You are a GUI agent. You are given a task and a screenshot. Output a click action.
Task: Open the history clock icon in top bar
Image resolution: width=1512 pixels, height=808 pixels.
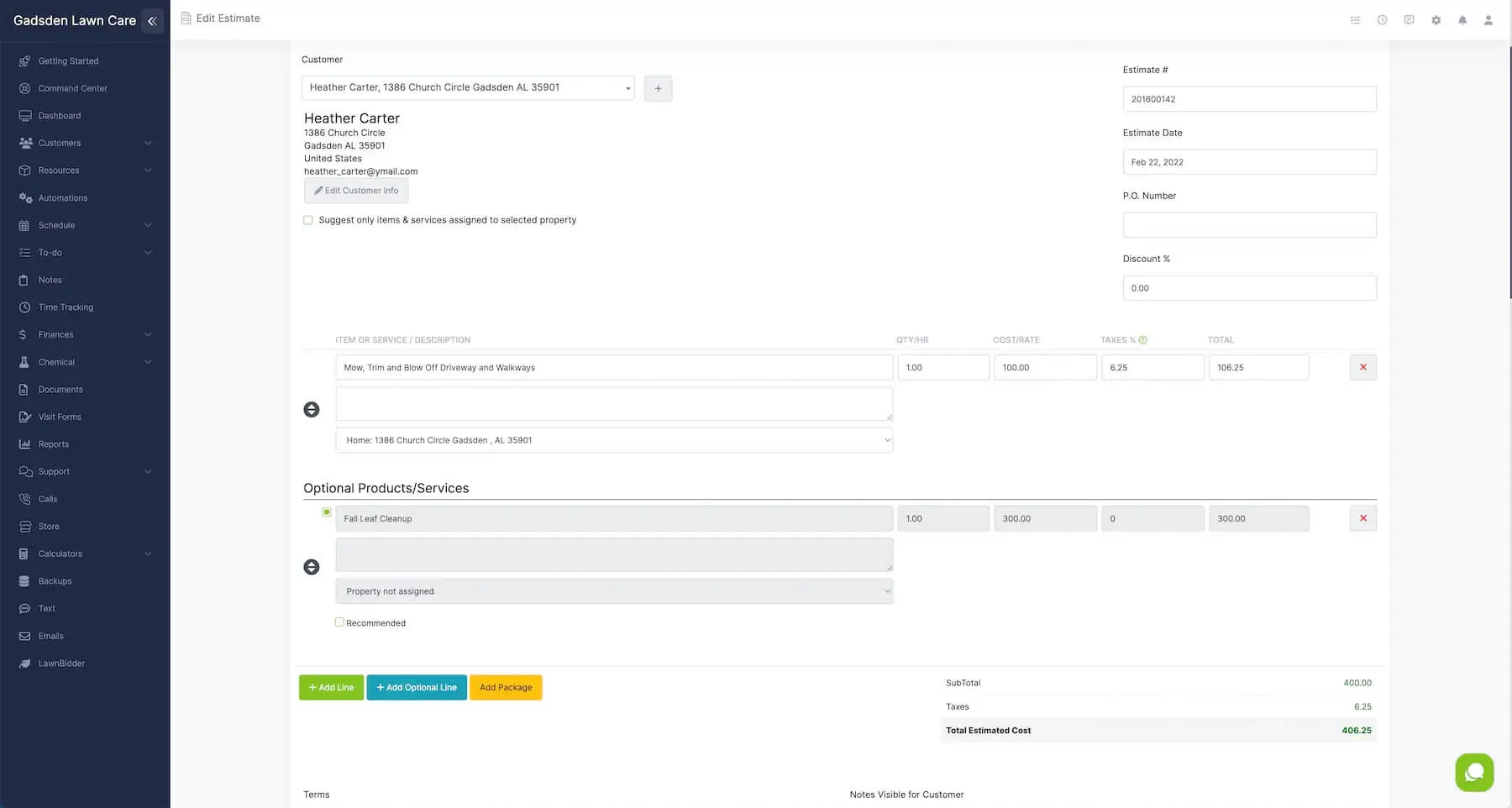(x=1382, y=20)
